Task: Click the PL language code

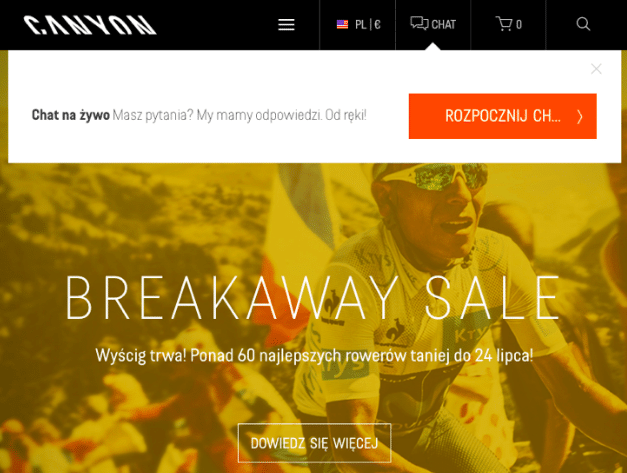Action: click(x=361, y=25)
